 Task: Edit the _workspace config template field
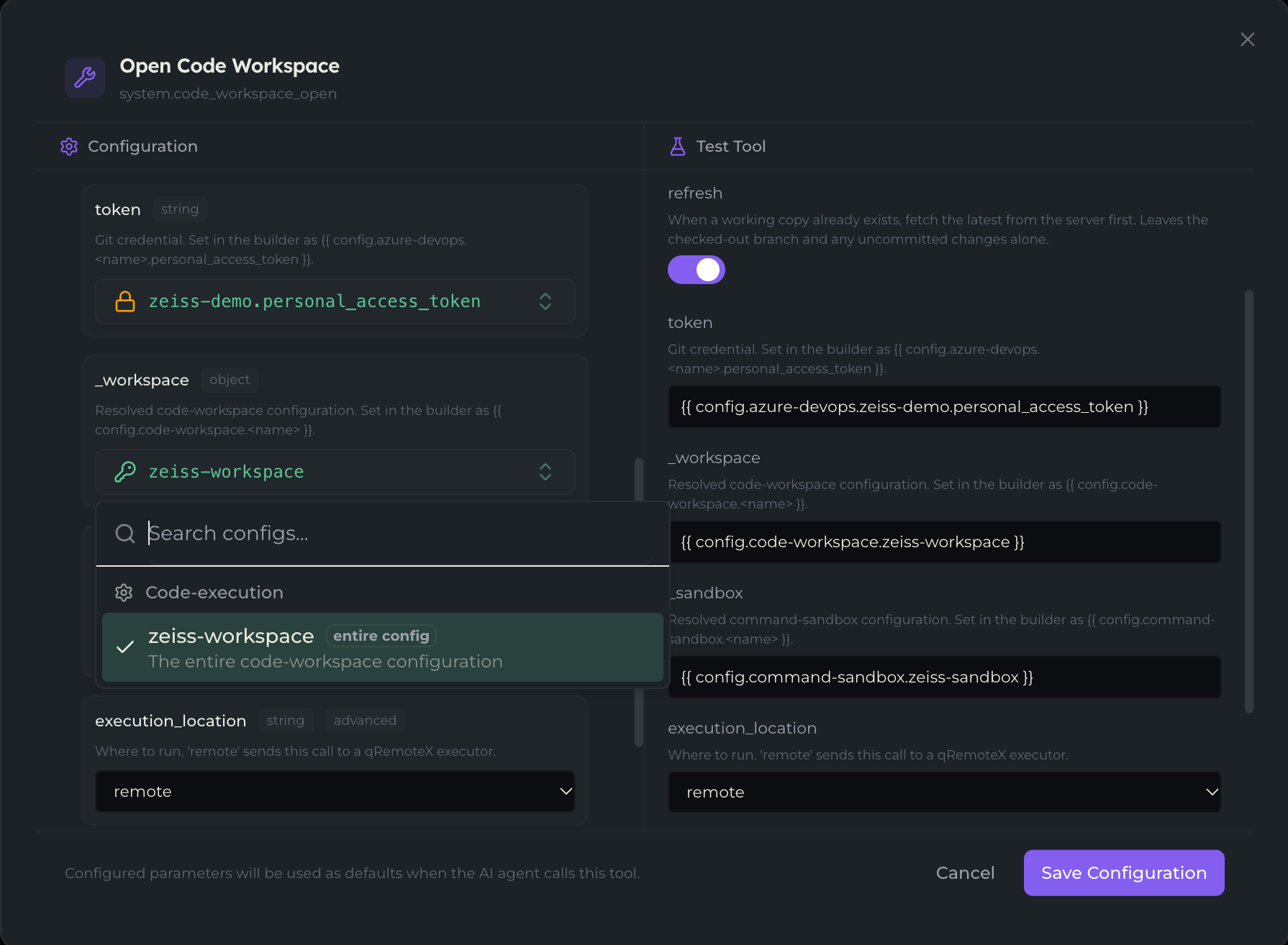944,542
